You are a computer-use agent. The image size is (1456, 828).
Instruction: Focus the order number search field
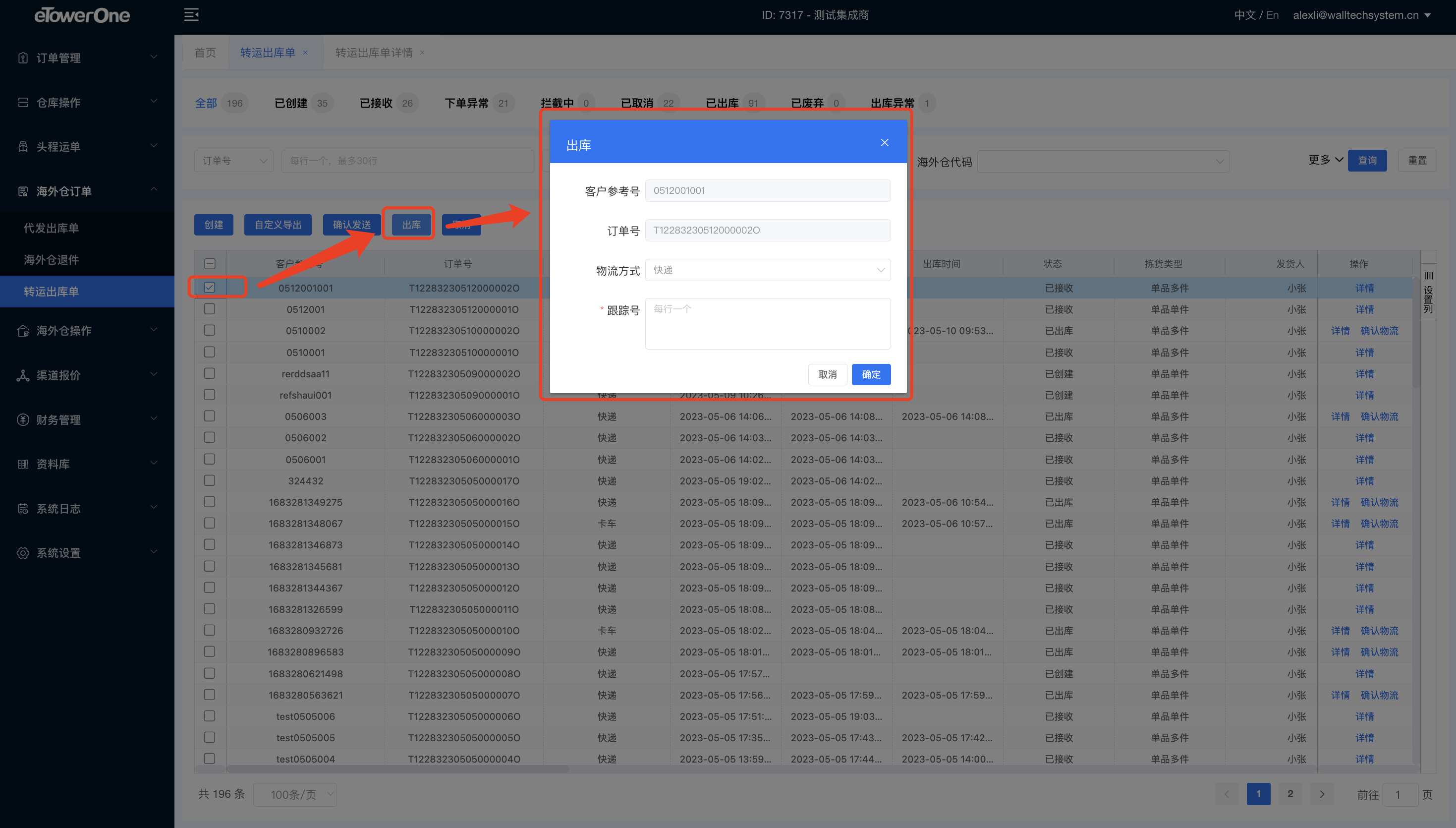point(407,161)
